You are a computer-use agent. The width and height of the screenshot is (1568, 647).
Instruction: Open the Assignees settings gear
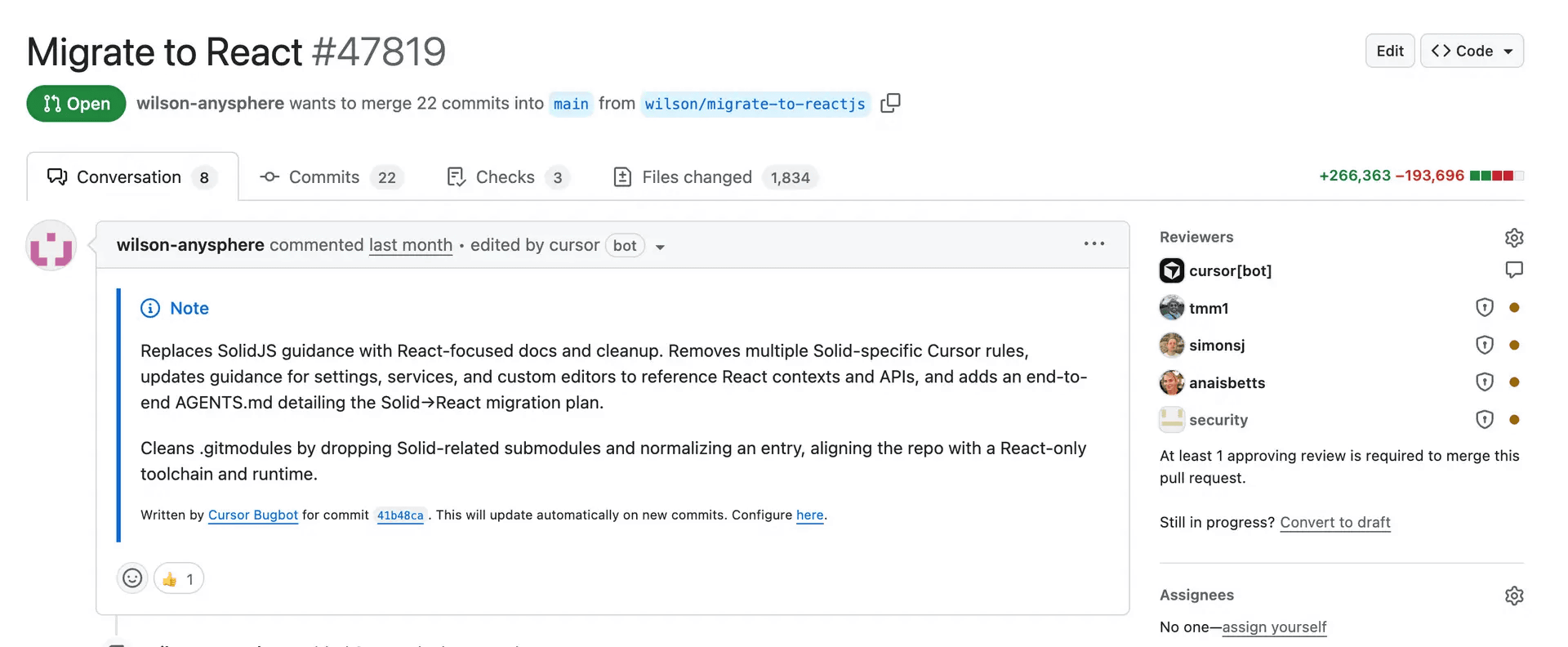[x=1513, y=596]
